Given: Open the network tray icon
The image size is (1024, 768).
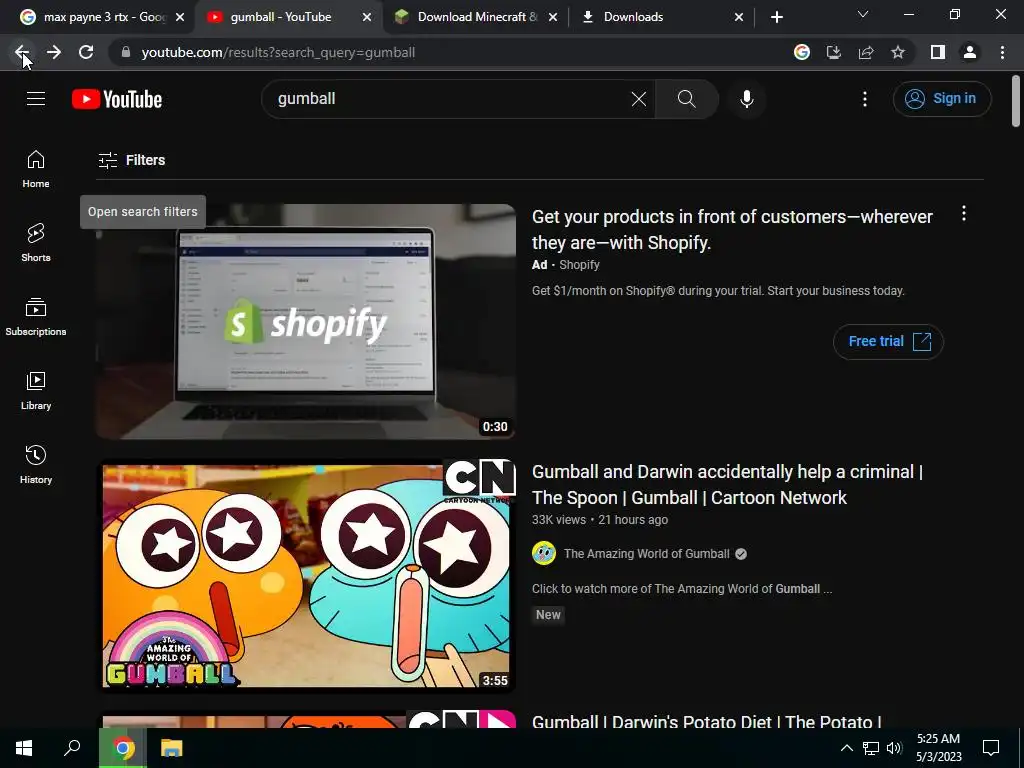Looking at the screenshot, I should (870, 748).
